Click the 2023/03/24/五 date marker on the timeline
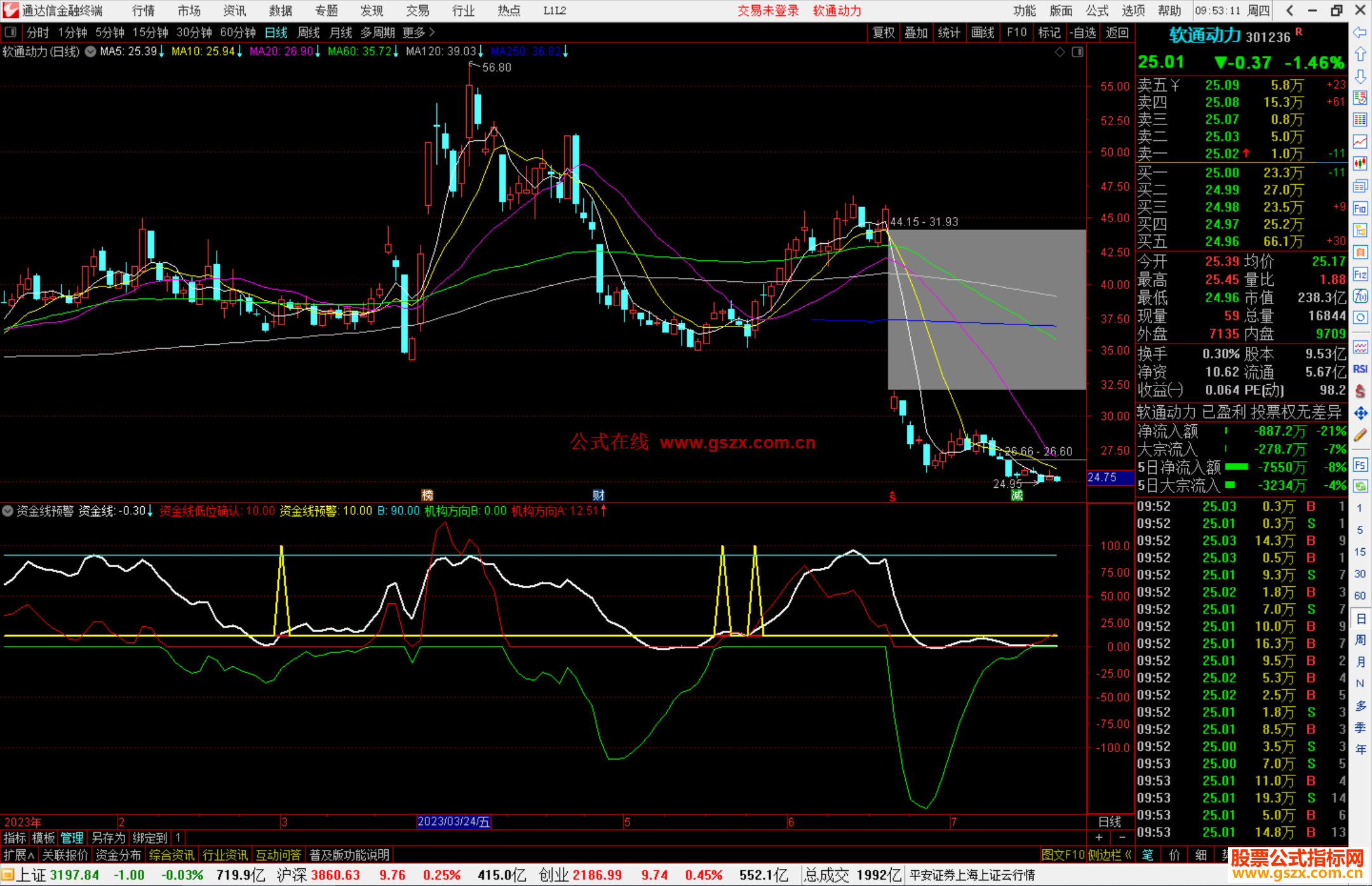Viewport: 1372px width, 886px height. (454, 822)
